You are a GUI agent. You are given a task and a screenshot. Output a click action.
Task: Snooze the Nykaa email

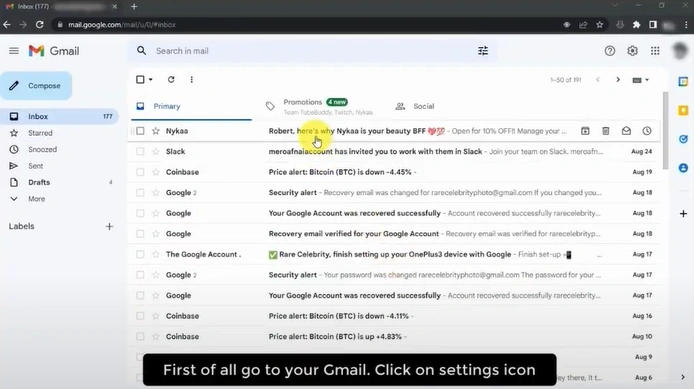click(x=647, y=131)
